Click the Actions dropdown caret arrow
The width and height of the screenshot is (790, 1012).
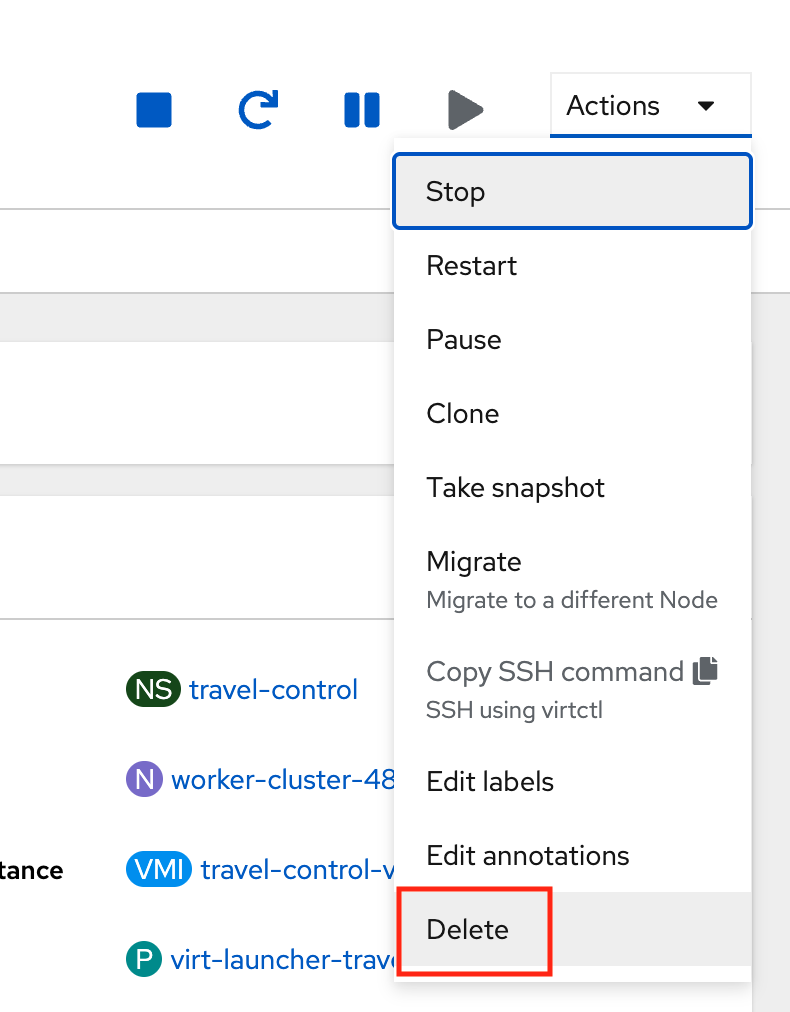(x=706, y=106)
